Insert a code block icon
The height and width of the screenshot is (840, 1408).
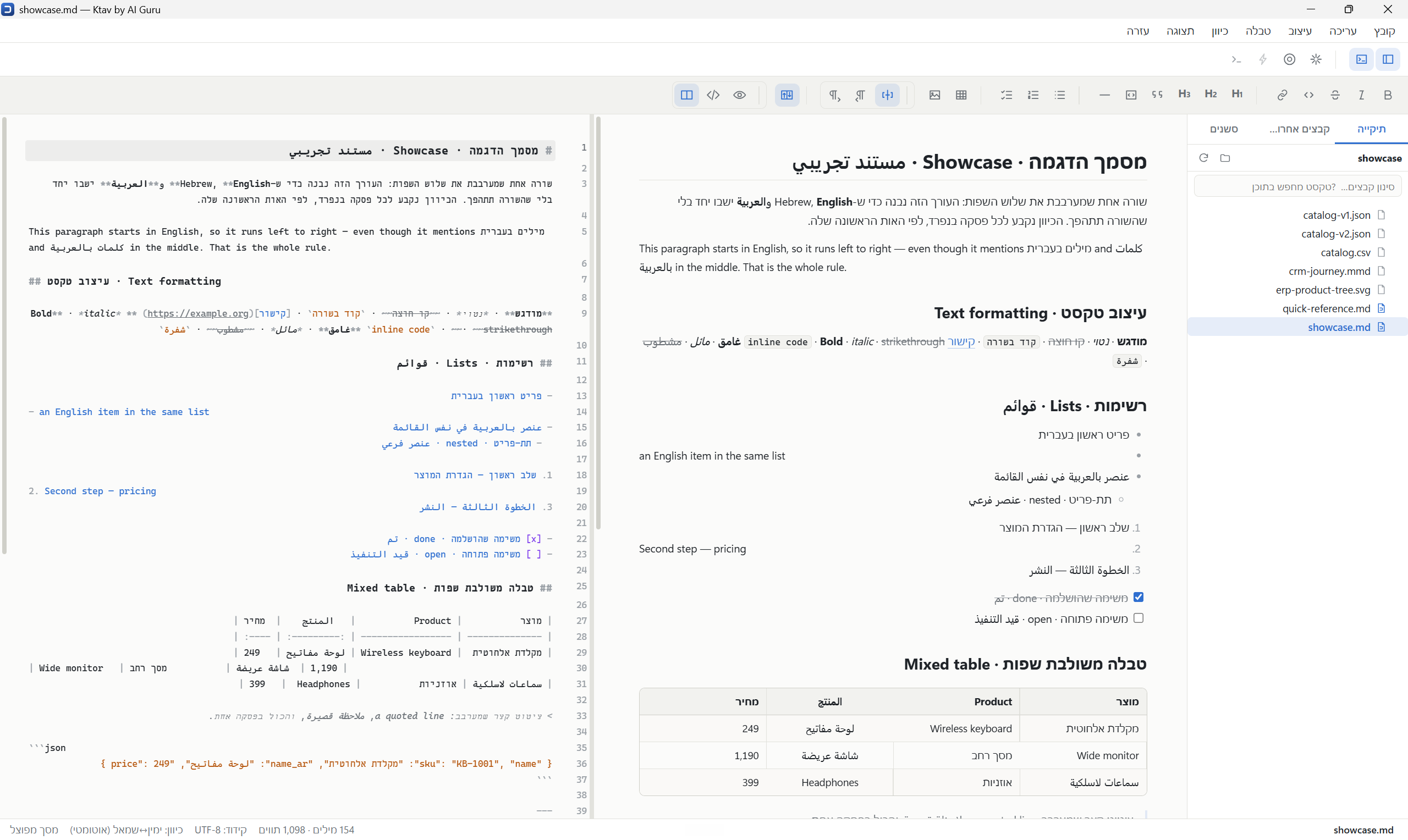(x=1131, y=95)
